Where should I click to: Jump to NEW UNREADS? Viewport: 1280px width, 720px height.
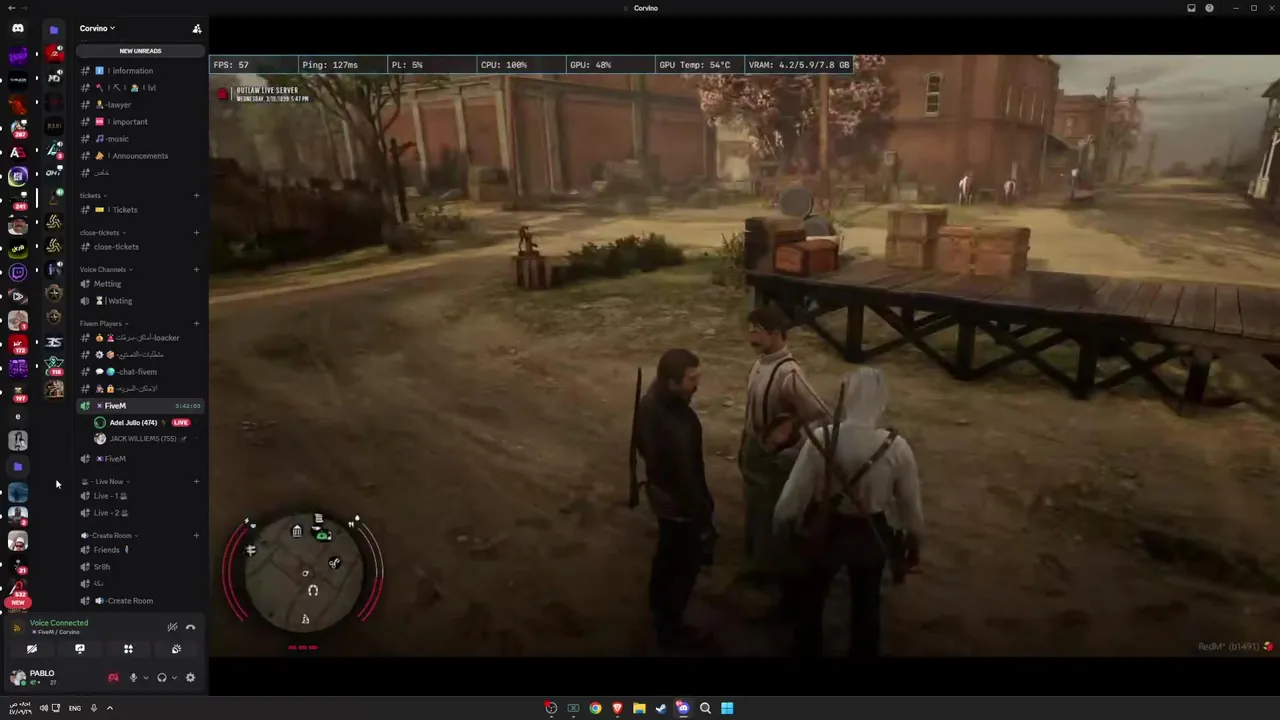click(x=140, y=51)
